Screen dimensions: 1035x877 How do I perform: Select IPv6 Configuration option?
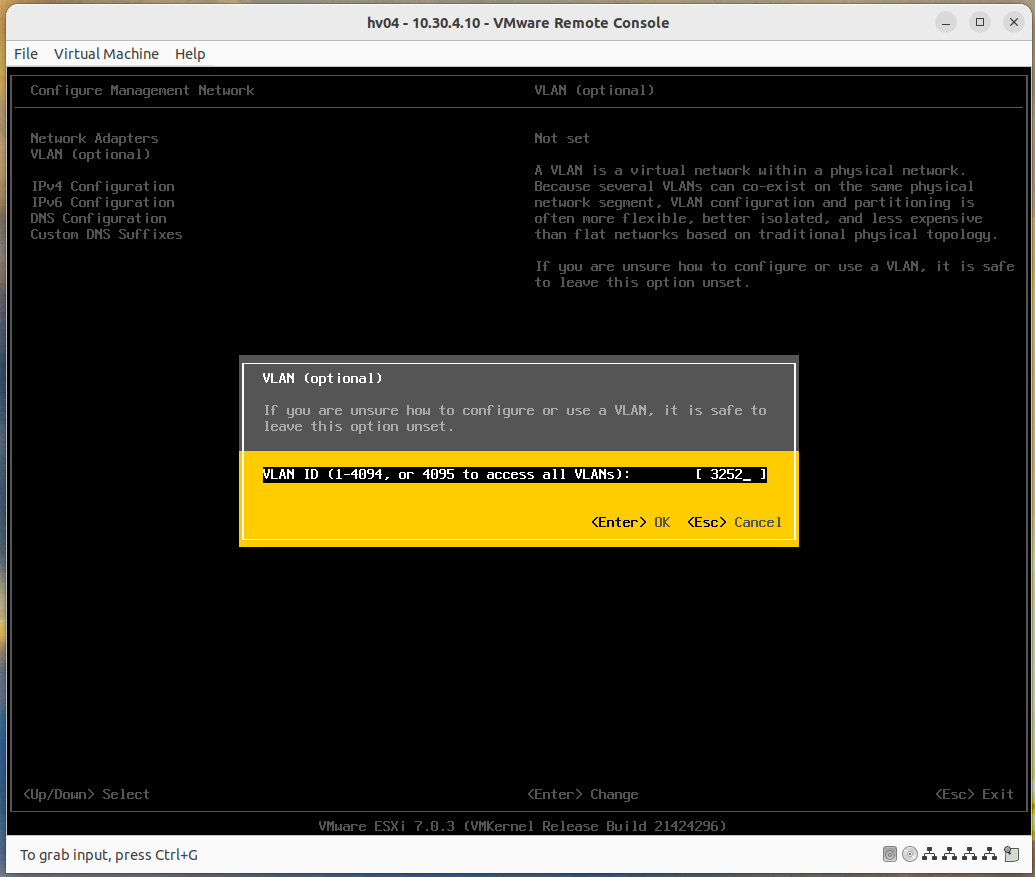(x=102, y=202)
